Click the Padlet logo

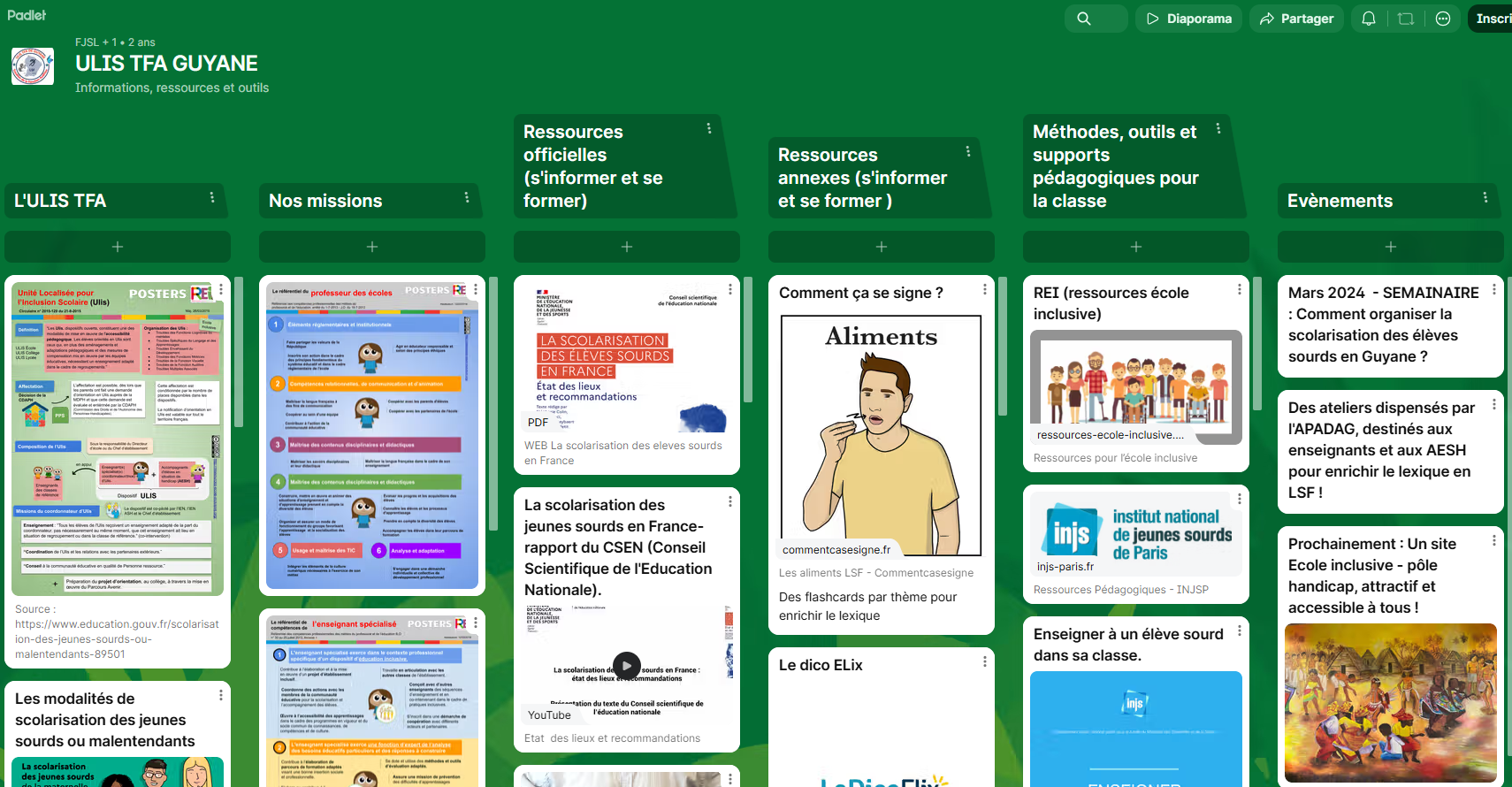27,15
